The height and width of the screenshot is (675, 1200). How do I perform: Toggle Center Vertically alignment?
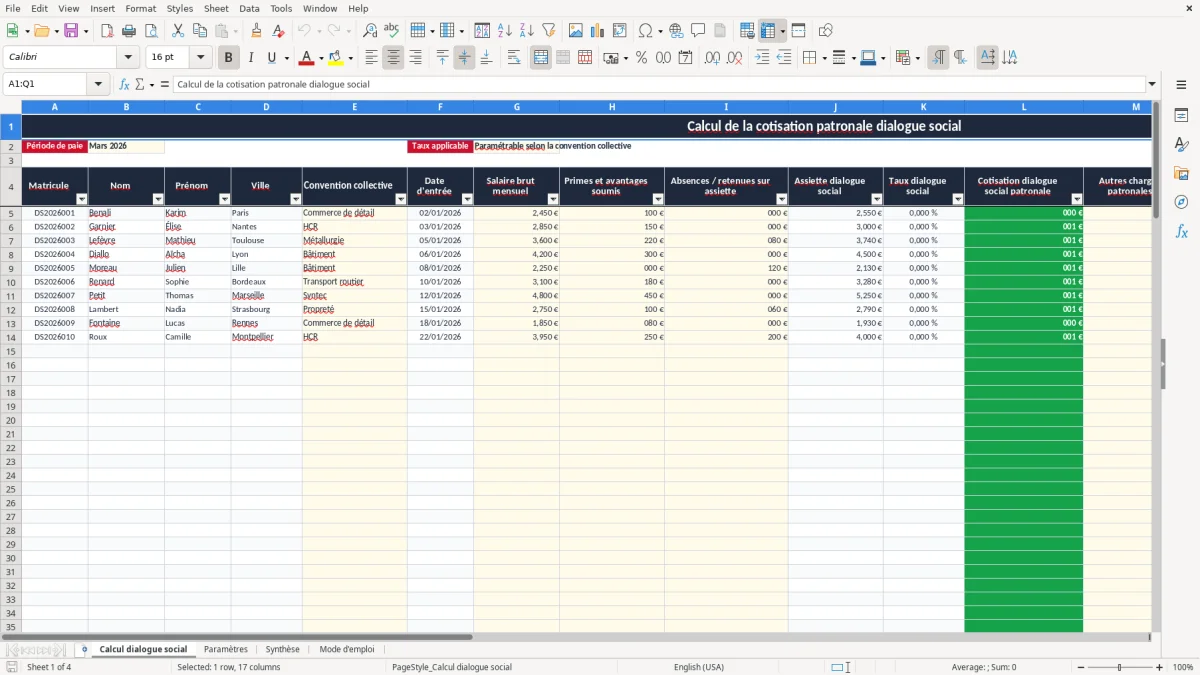464,58
